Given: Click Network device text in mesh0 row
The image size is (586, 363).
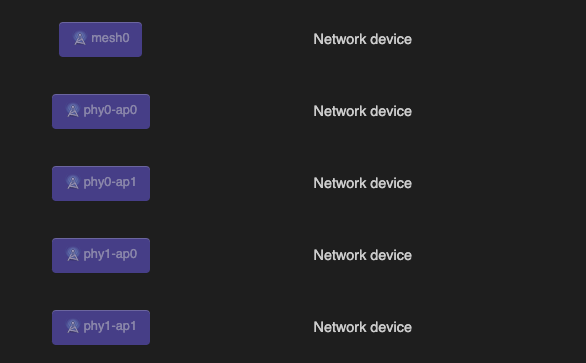Looking at the screenshot, I should point(363,39).
